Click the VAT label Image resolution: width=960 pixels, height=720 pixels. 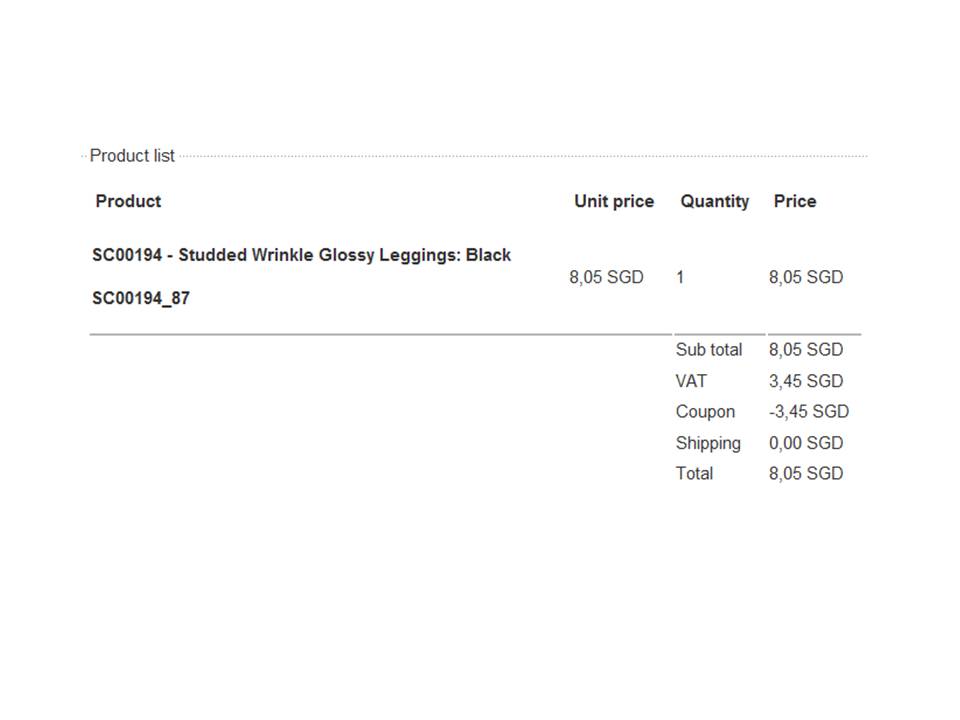690,381
